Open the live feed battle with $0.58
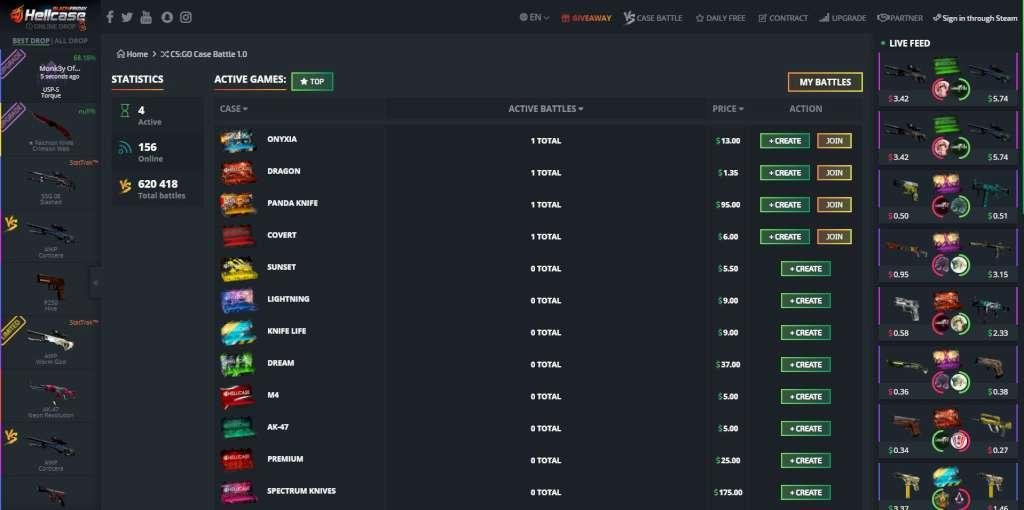Viewport: 1024px width, 510px height. pos(949,314)
